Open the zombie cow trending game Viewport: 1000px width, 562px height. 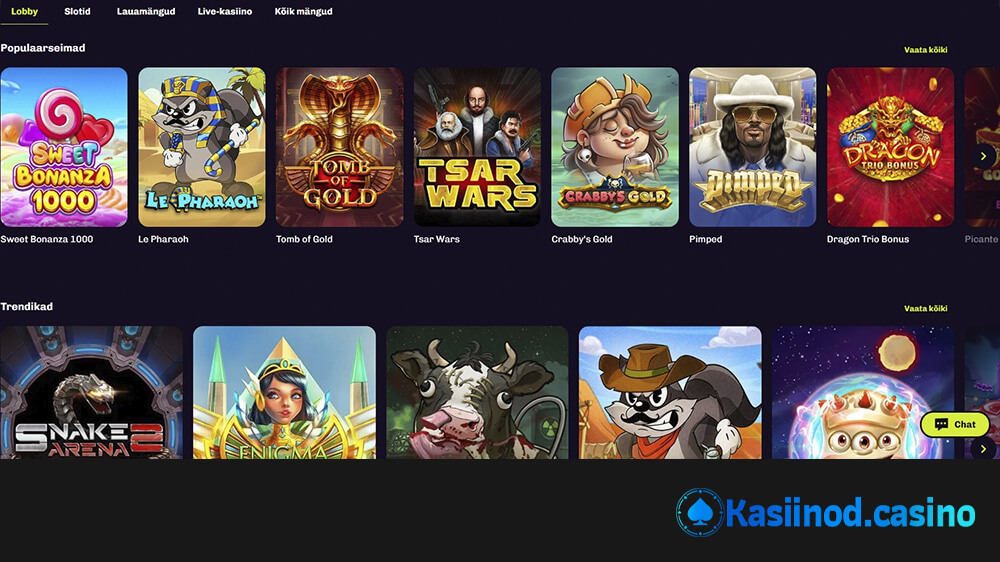pos(477,392)
